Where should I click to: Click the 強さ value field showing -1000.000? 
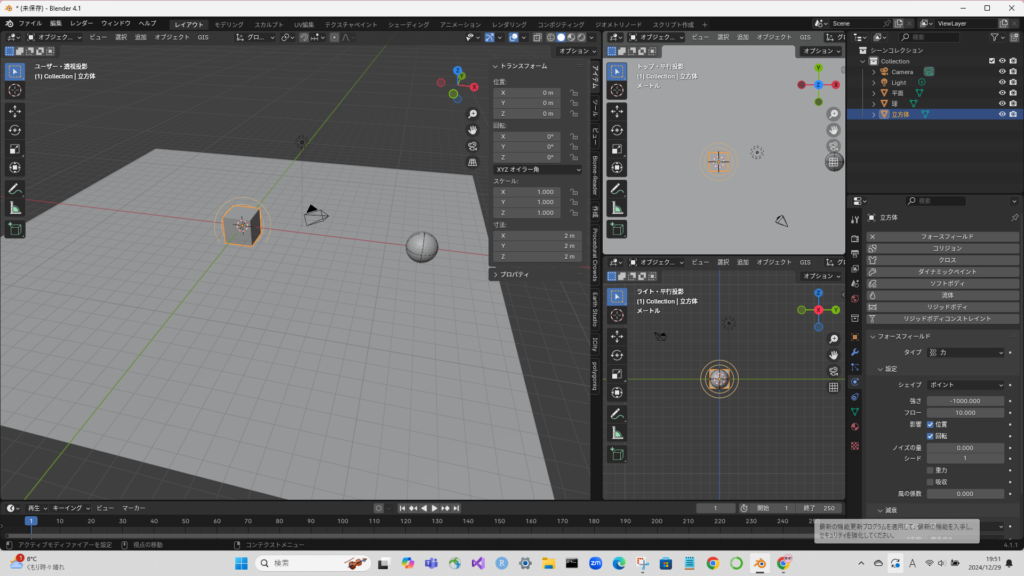[965, 401]
